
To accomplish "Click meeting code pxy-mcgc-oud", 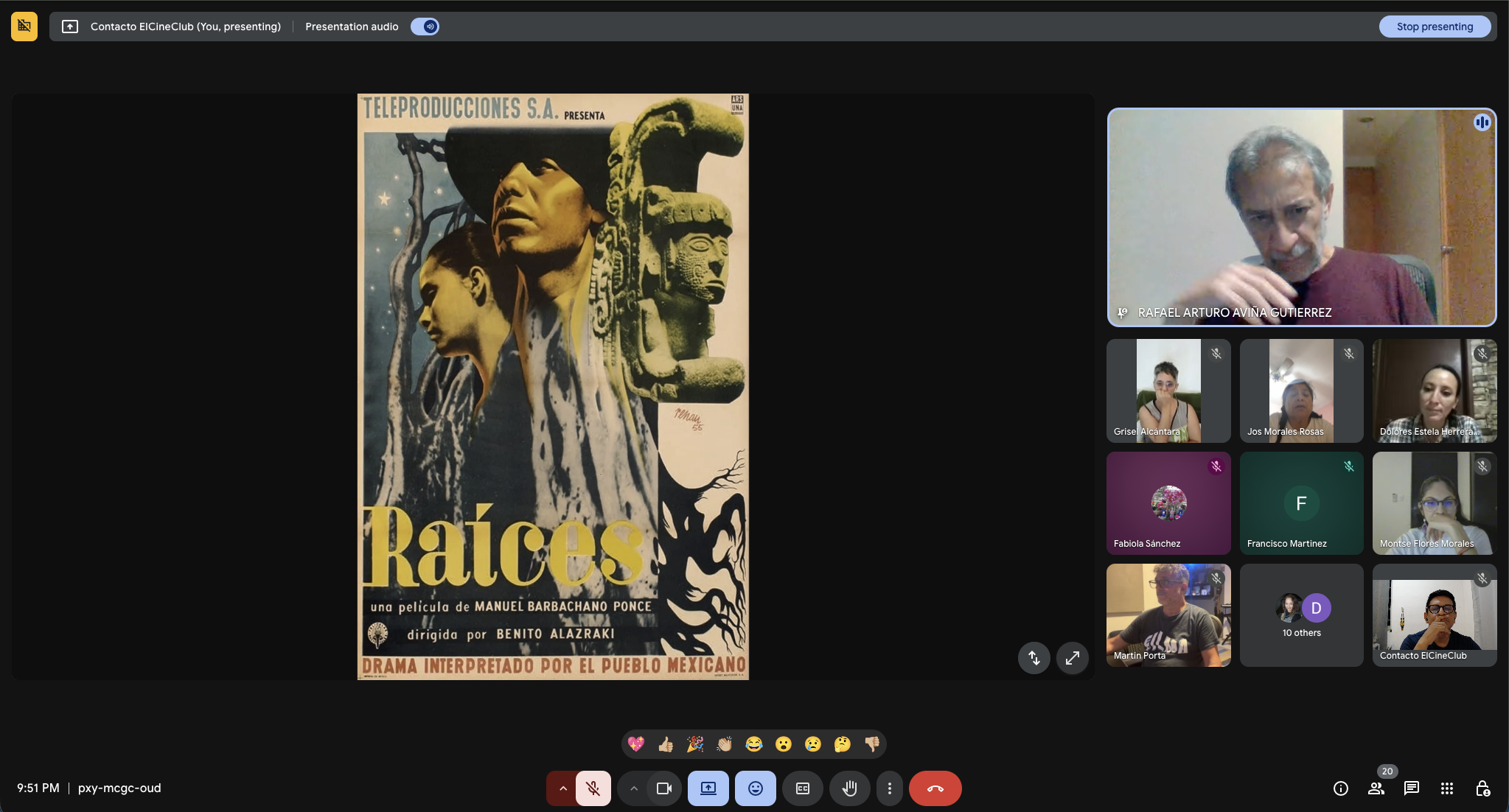I will [x=119, y=788].
